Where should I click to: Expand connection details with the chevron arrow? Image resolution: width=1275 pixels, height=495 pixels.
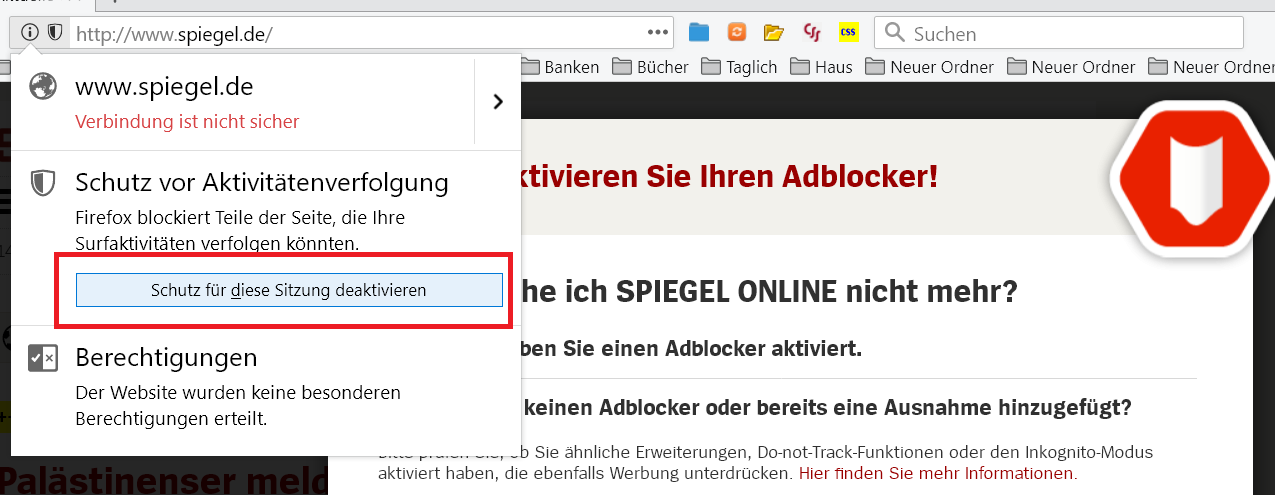pos(498,101)
